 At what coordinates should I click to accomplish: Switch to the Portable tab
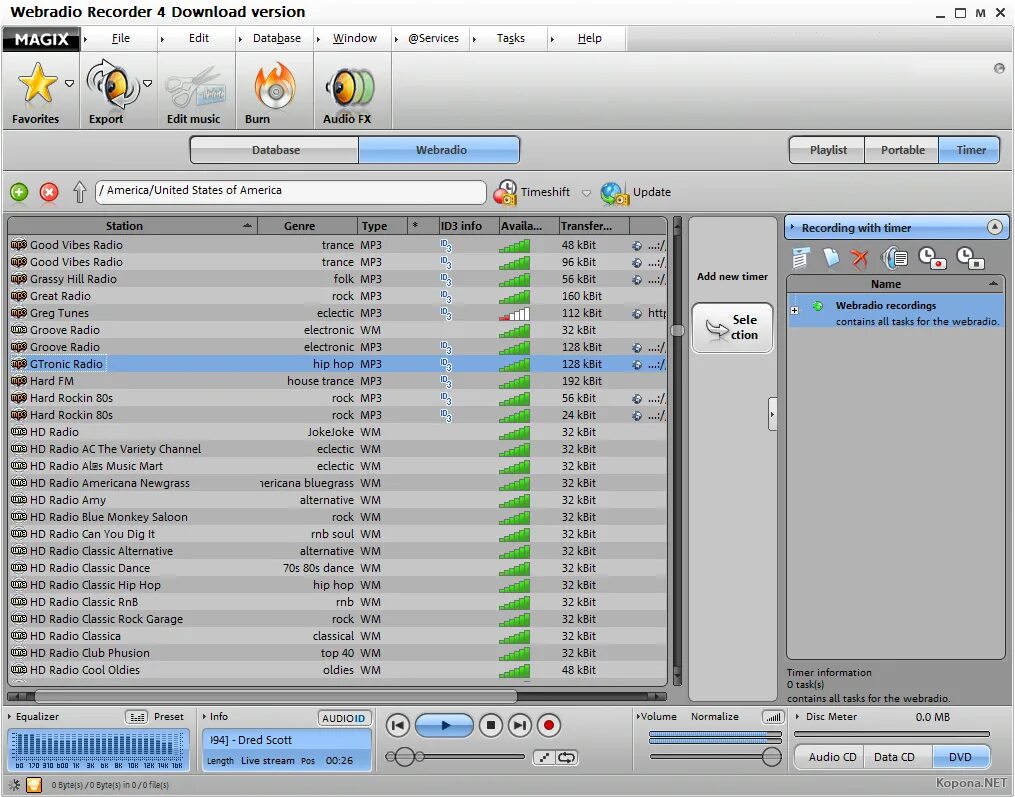click(x=902, y=150)
